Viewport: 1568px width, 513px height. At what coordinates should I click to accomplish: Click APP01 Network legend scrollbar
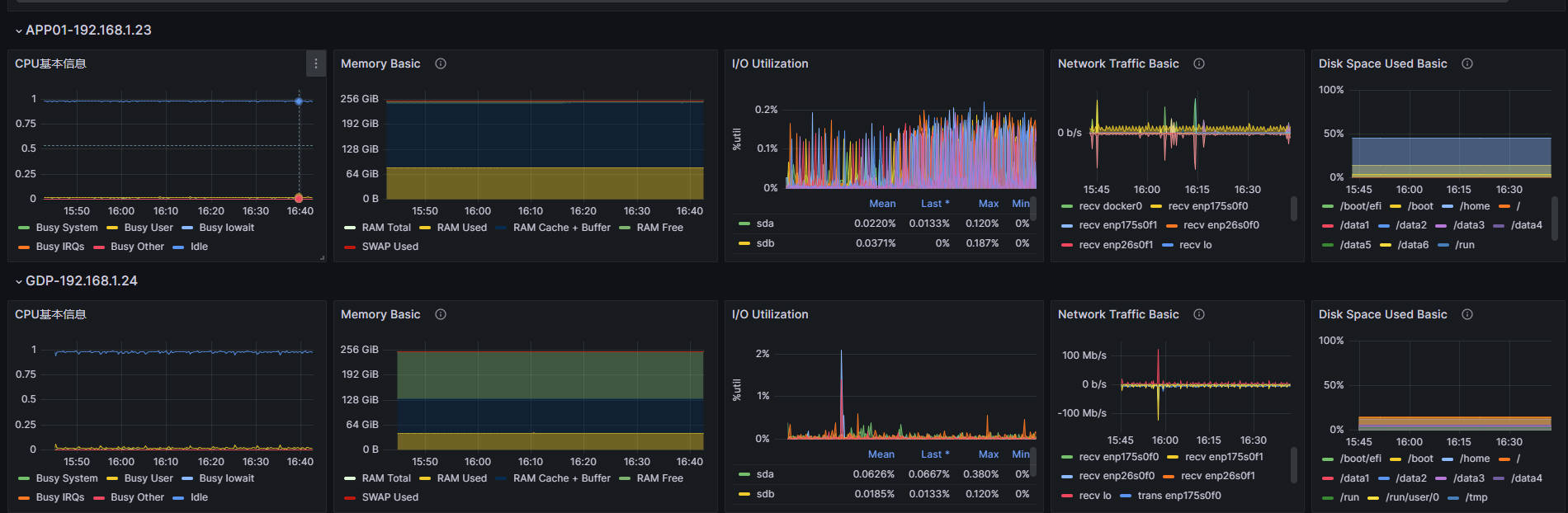(x=1293, y=208)
